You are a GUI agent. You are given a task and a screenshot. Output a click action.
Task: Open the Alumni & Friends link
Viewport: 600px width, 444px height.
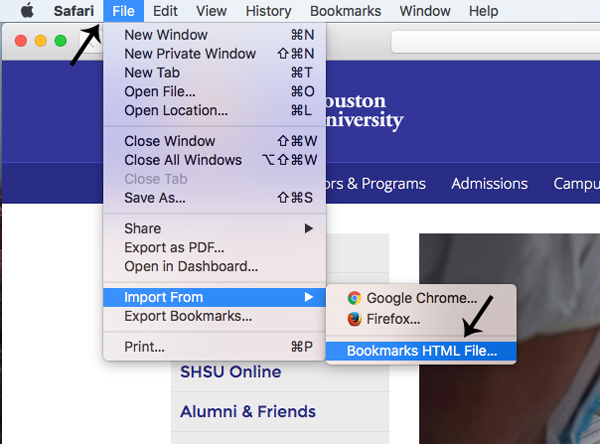[x=248, y=412]
